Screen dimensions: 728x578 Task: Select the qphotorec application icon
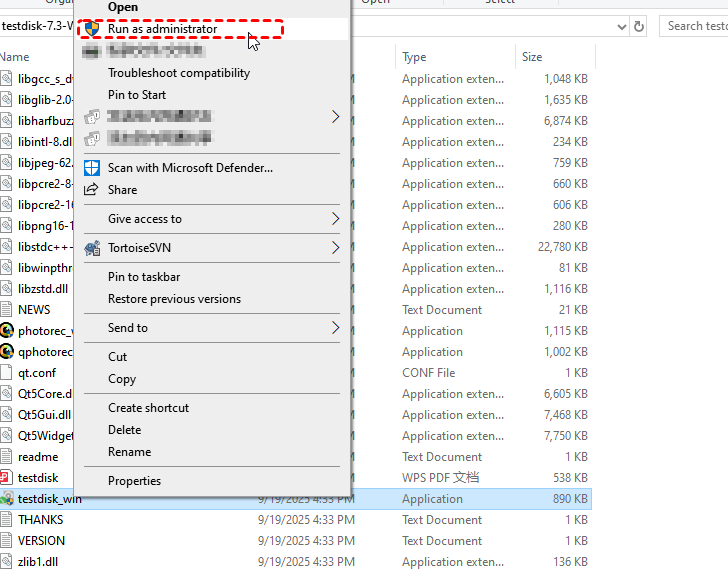tap(7, 352)
